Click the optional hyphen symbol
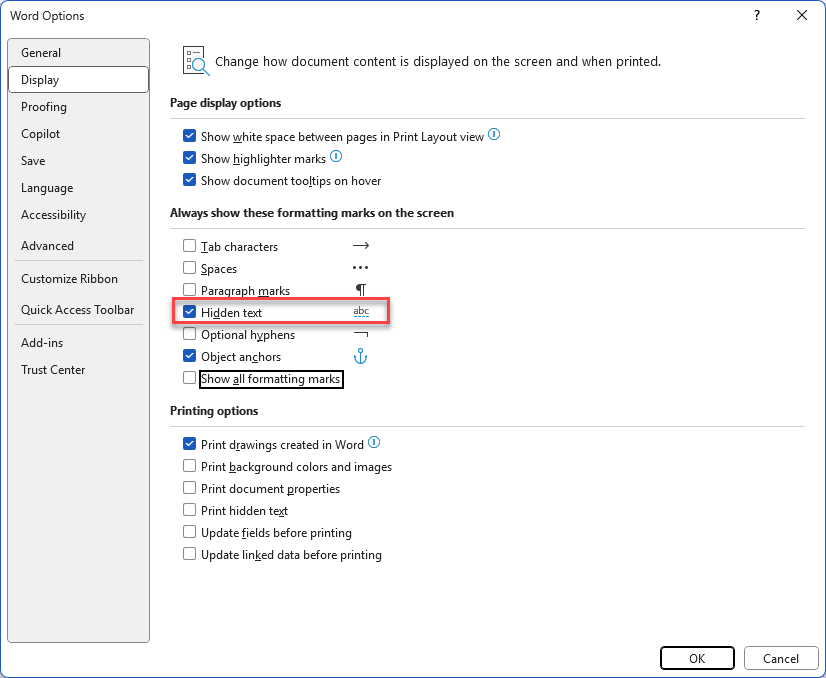The image size is (826, 678). tap(361, 335)
